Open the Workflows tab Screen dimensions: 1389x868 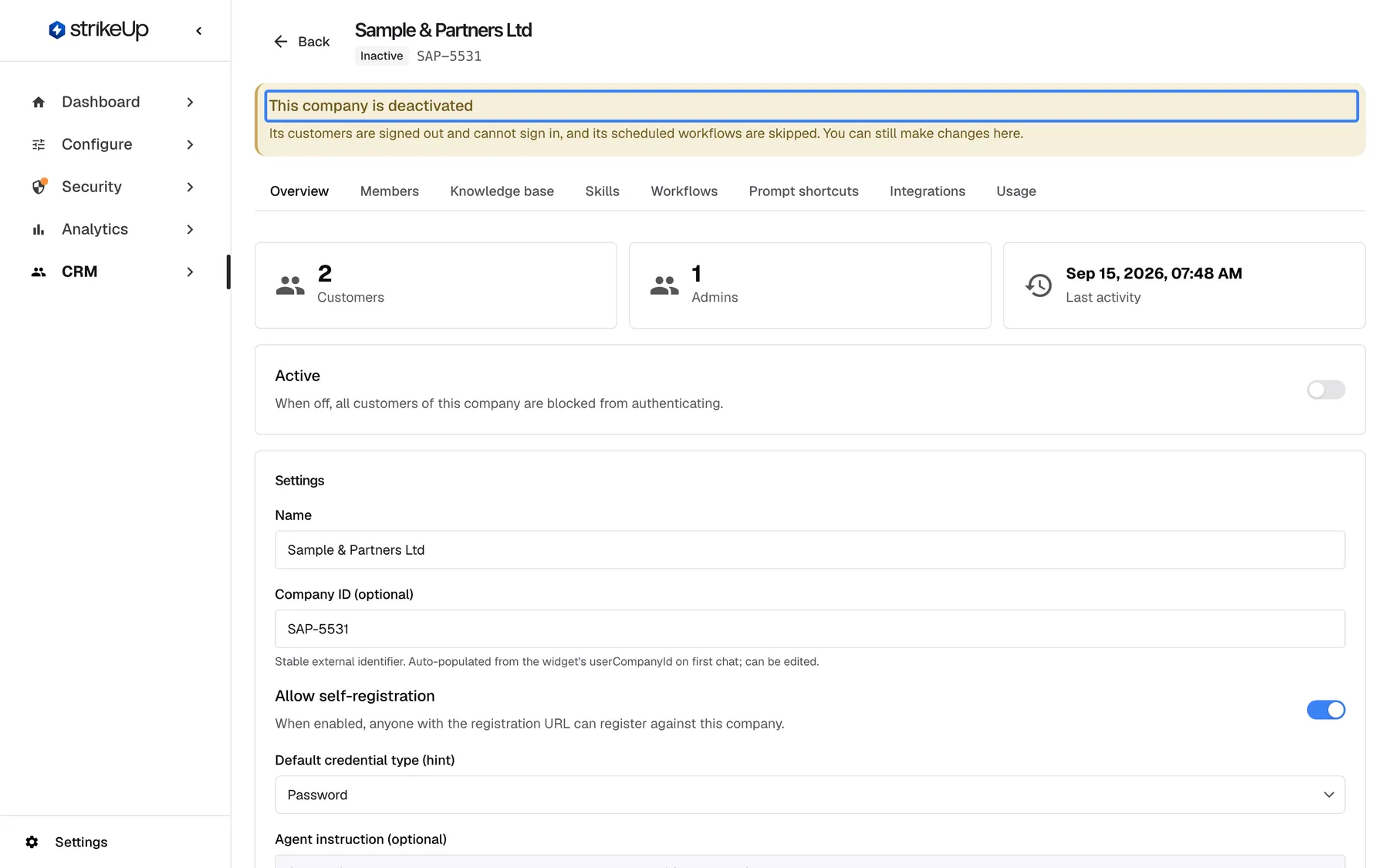tap(684, 191)
